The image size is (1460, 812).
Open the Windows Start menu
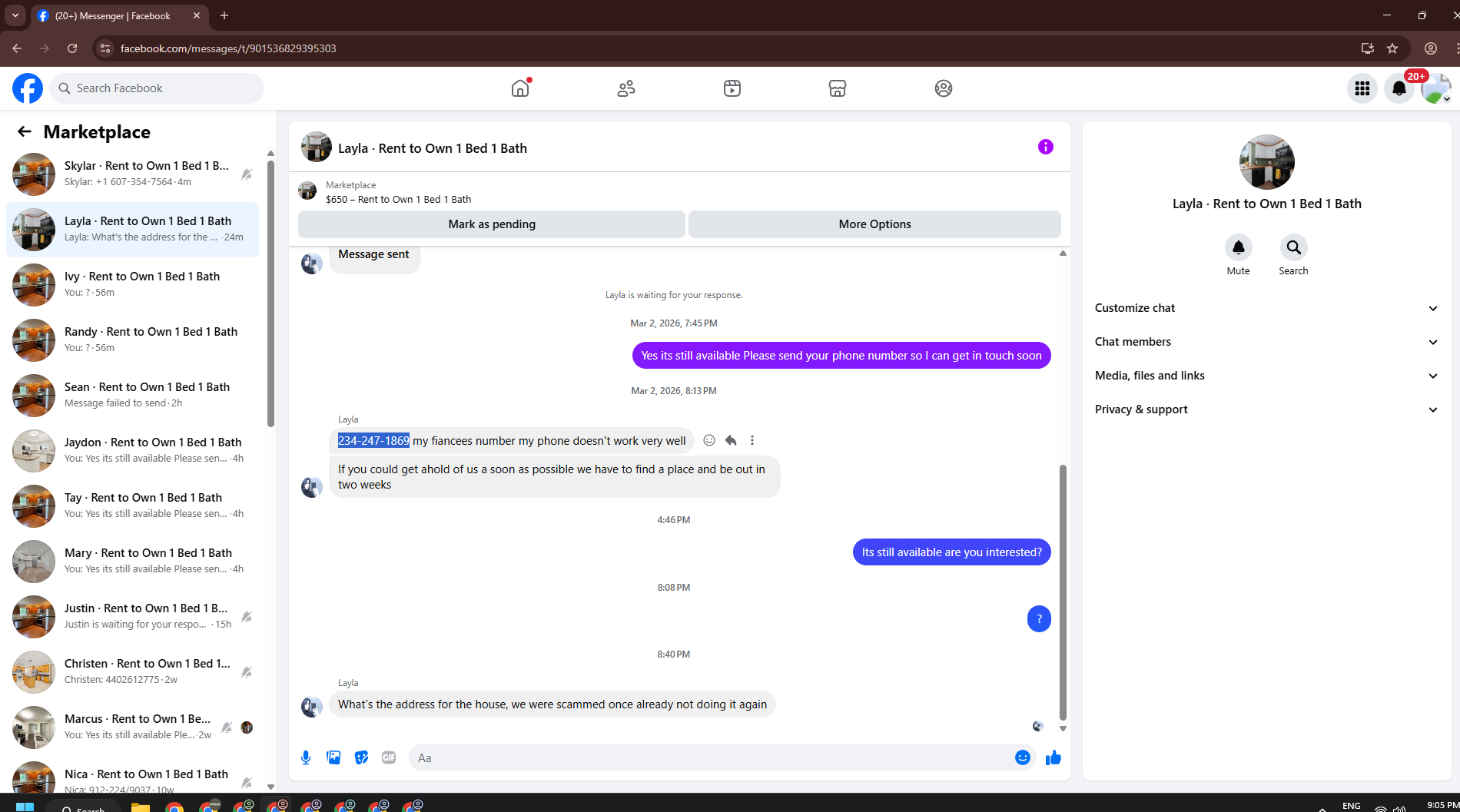pos(25,806)
